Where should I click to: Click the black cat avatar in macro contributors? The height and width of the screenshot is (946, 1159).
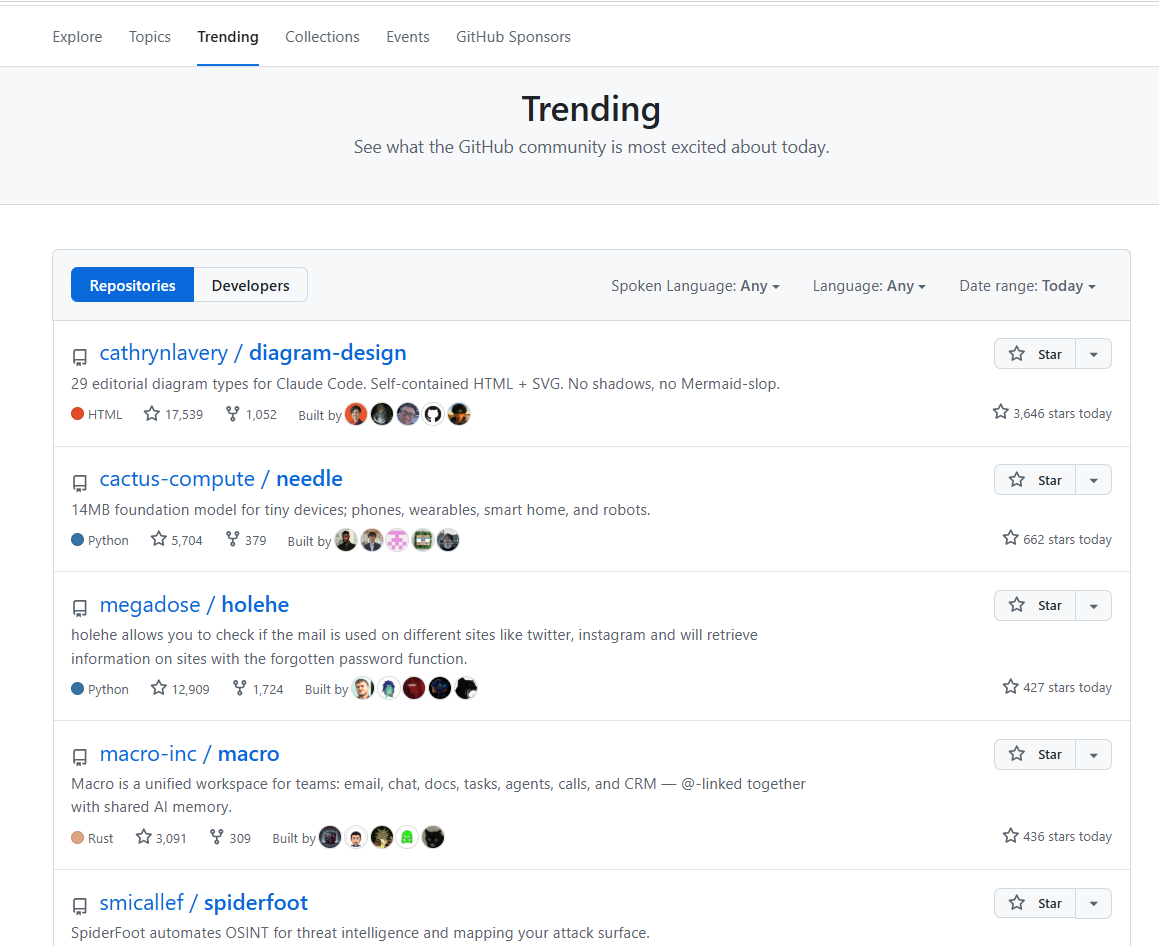pyautogui.click(x=433, y=837)
